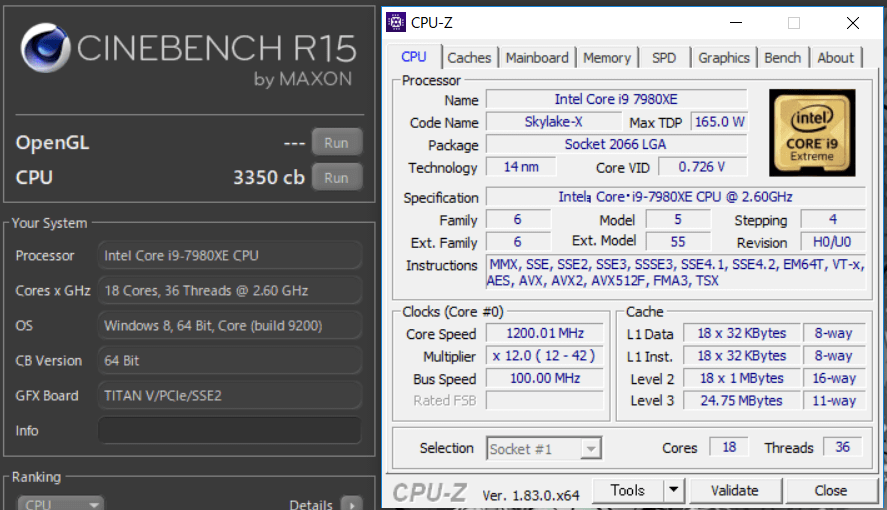Image resolution: width=887 pixels, height=510 pixels.
Task: Click the arrow icon next to Details
Action: tap(351, 503)
